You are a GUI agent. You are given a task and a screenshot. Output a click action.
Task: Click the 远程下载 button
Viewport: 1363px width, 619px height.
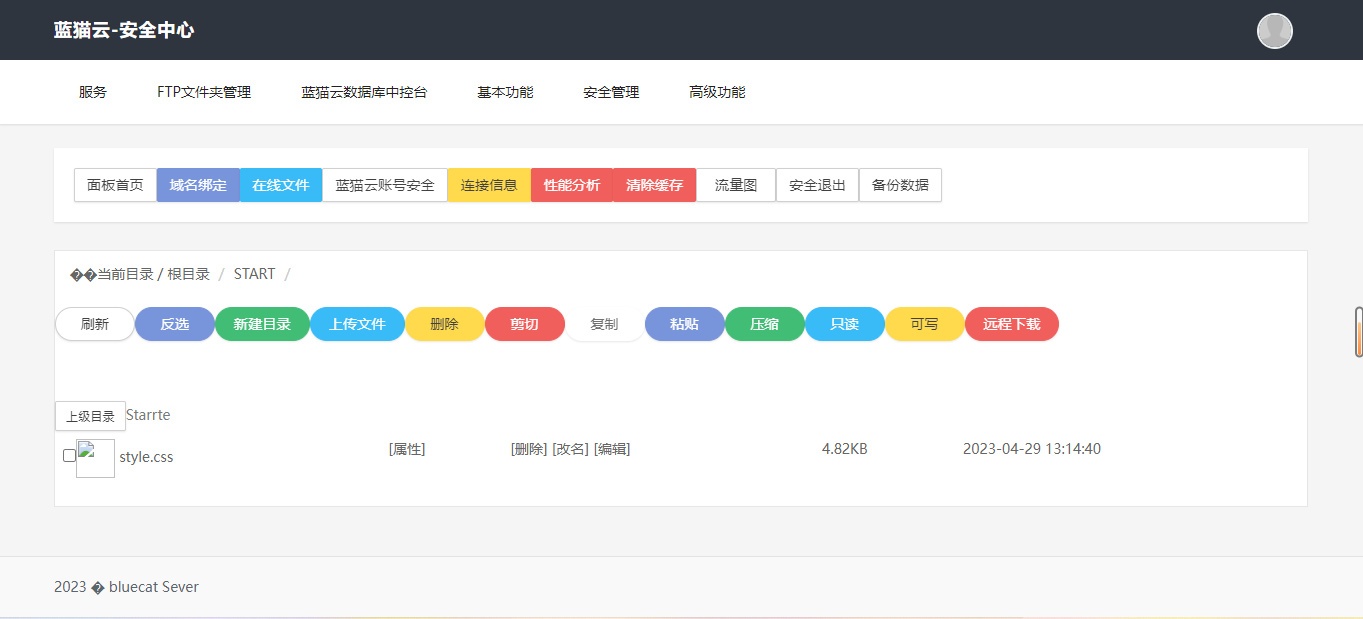1012,324
